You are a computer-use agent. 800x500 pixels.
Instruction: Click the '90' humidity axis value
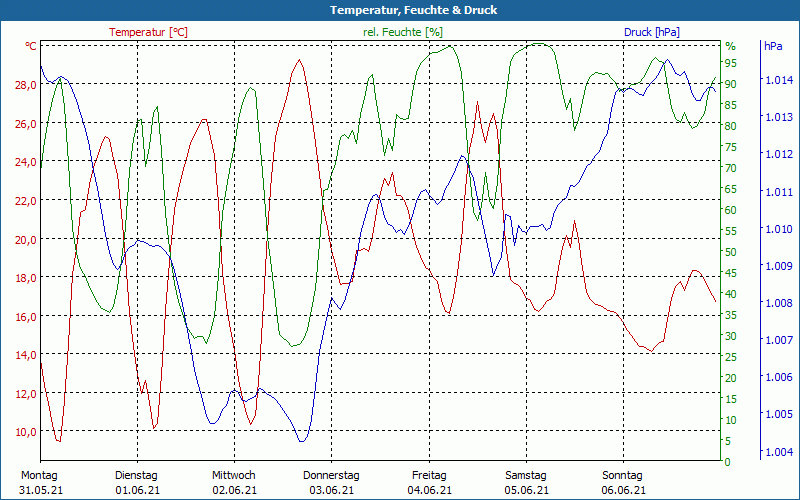point(731,84)
